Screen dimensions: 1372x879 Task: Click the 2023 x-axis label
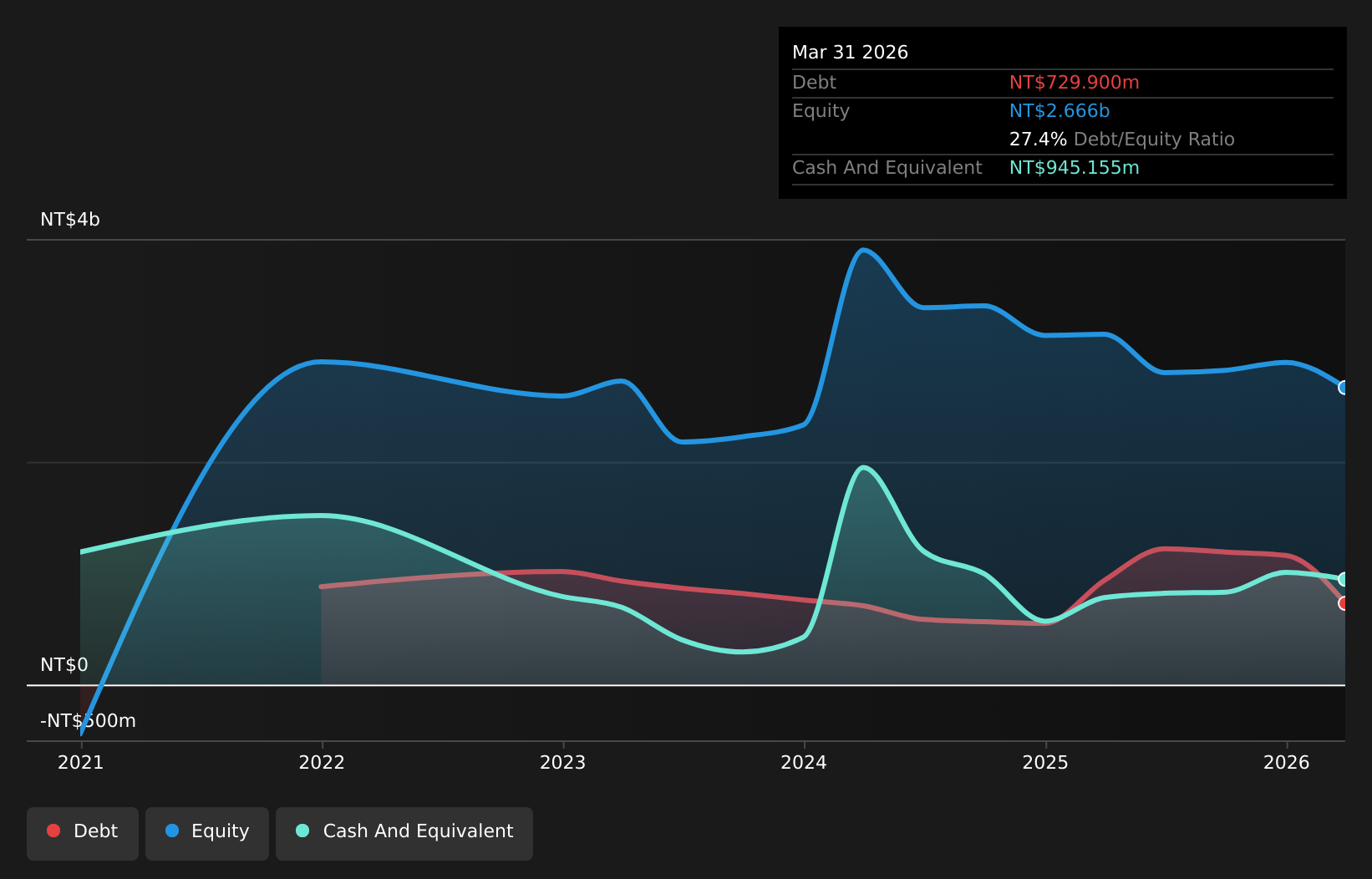click(563, 762)
